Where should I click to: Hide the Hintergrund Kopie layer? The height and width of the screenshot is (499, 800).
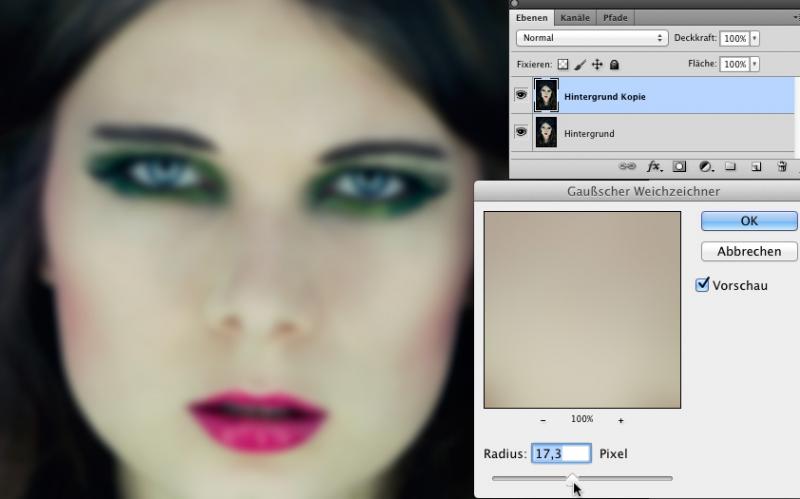(521, 96)
